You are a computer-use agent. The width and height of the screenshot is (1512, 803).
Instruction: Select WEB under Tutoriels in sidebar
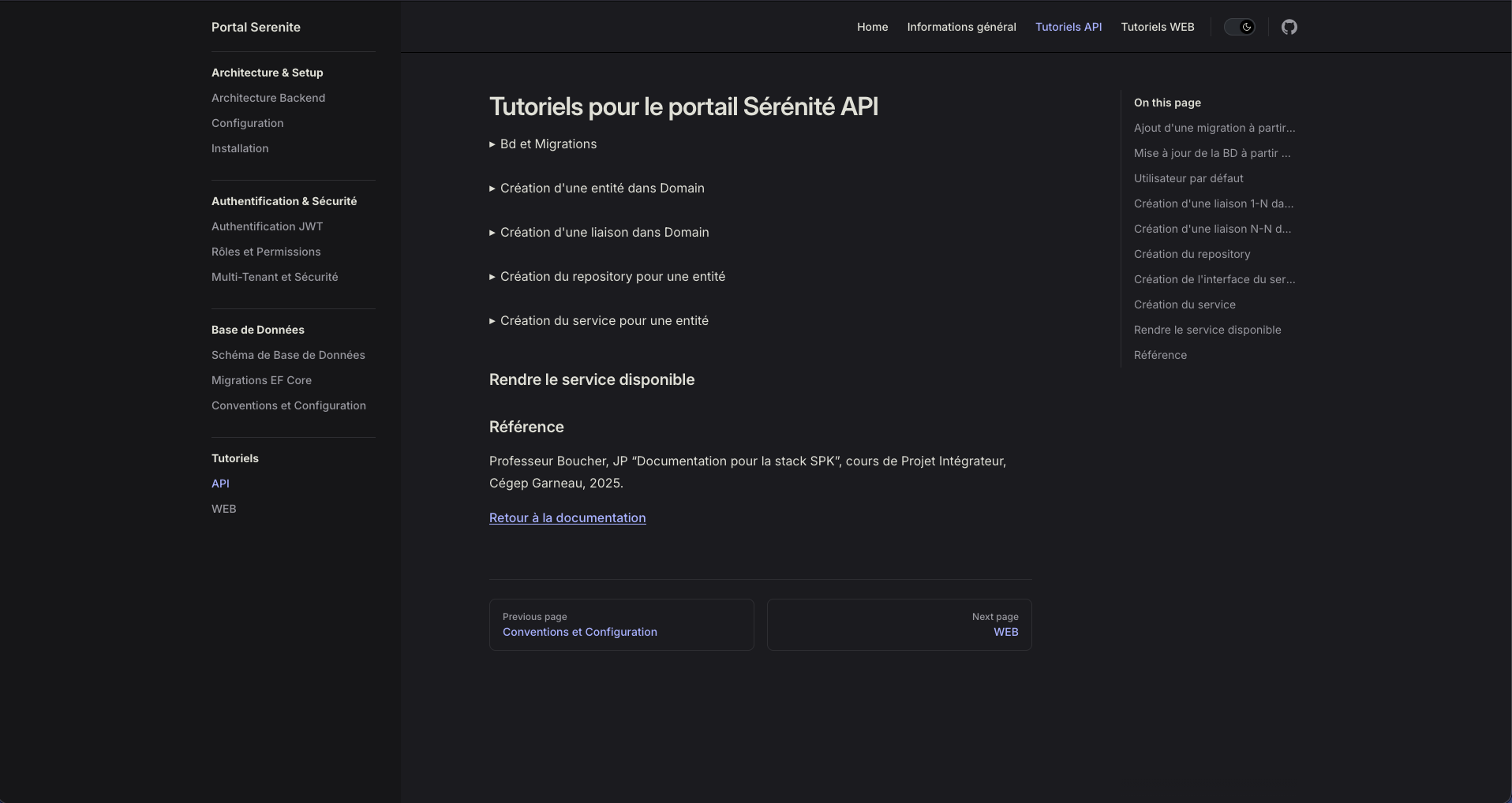click(224, 509)
